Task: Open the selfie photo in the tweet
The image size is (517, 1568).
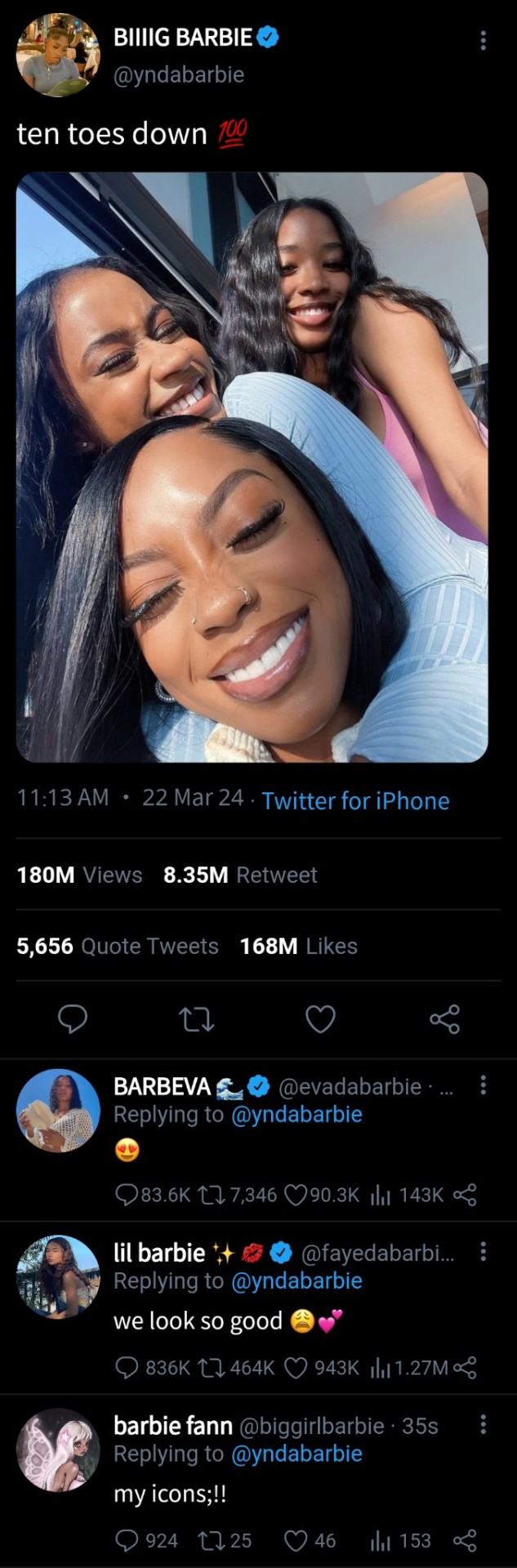Action: [252, 467]
